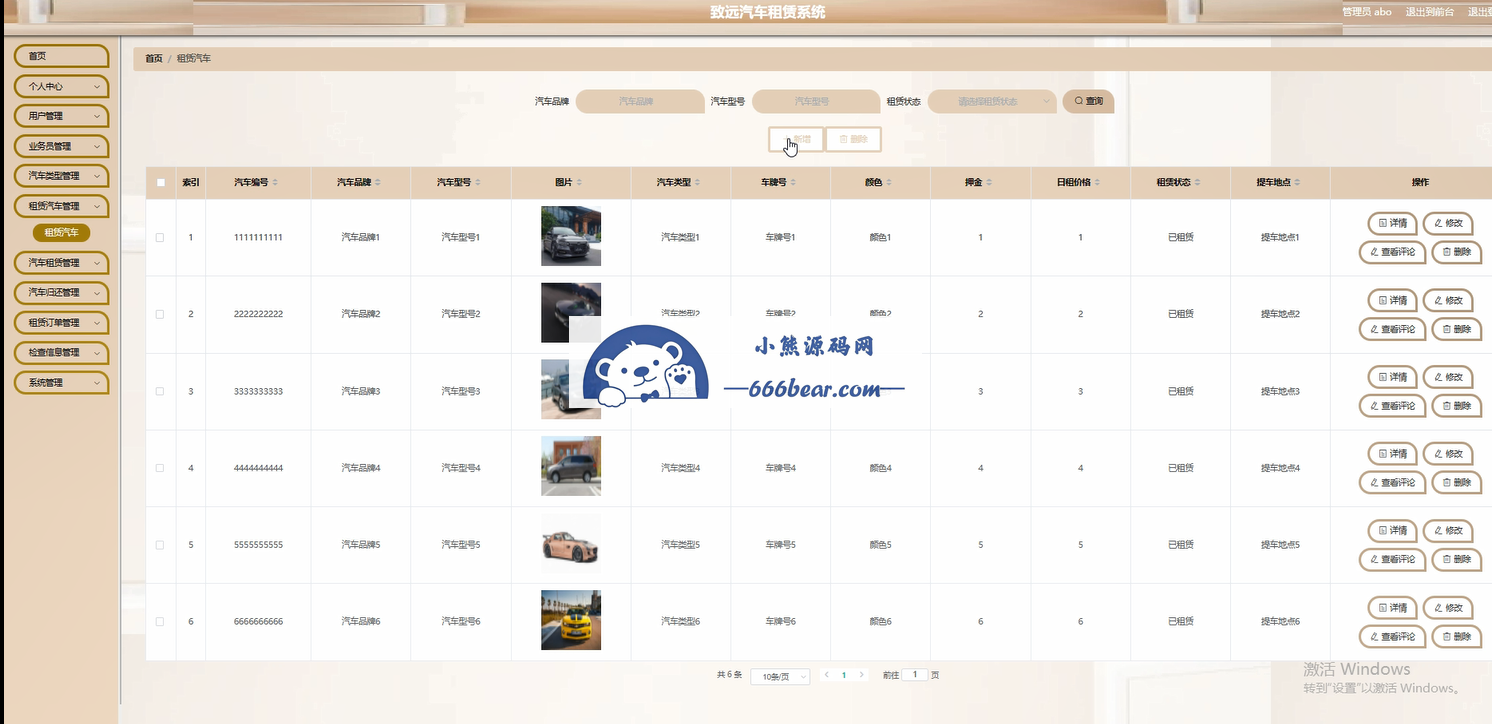
Task: Open 查看评论 for row 4
Action: click(x=1391, y=483)
